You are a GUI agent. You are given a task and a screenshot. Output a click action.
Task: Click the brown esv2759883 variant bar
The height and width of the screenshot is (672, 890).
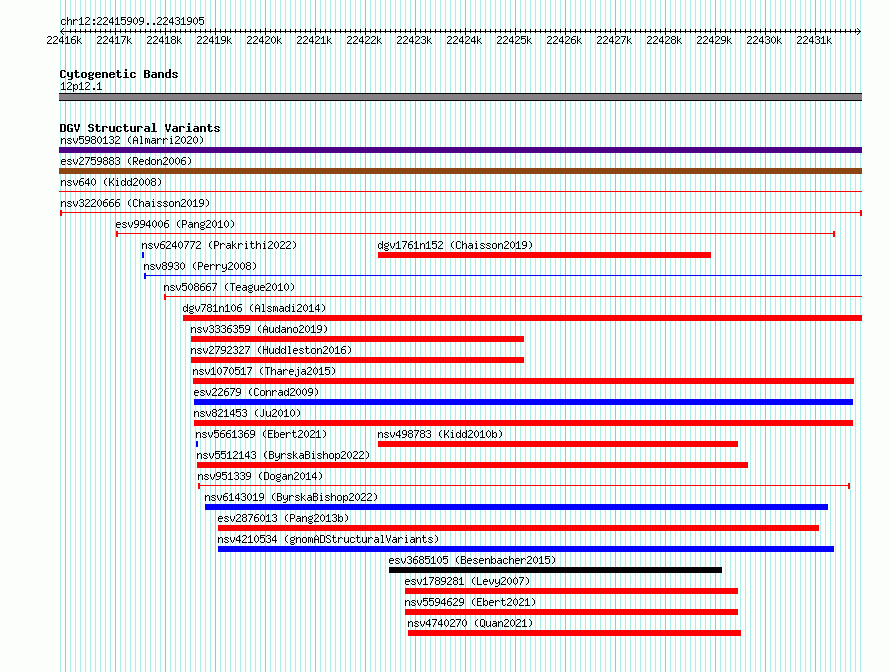coord(460,171)
